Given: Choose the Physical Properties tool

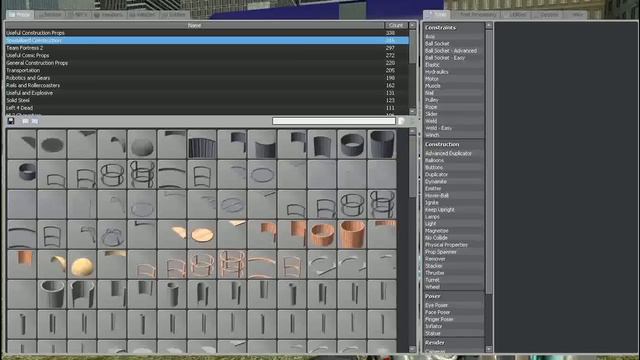Looking at the screenshot, I should (x=453, y=245).
